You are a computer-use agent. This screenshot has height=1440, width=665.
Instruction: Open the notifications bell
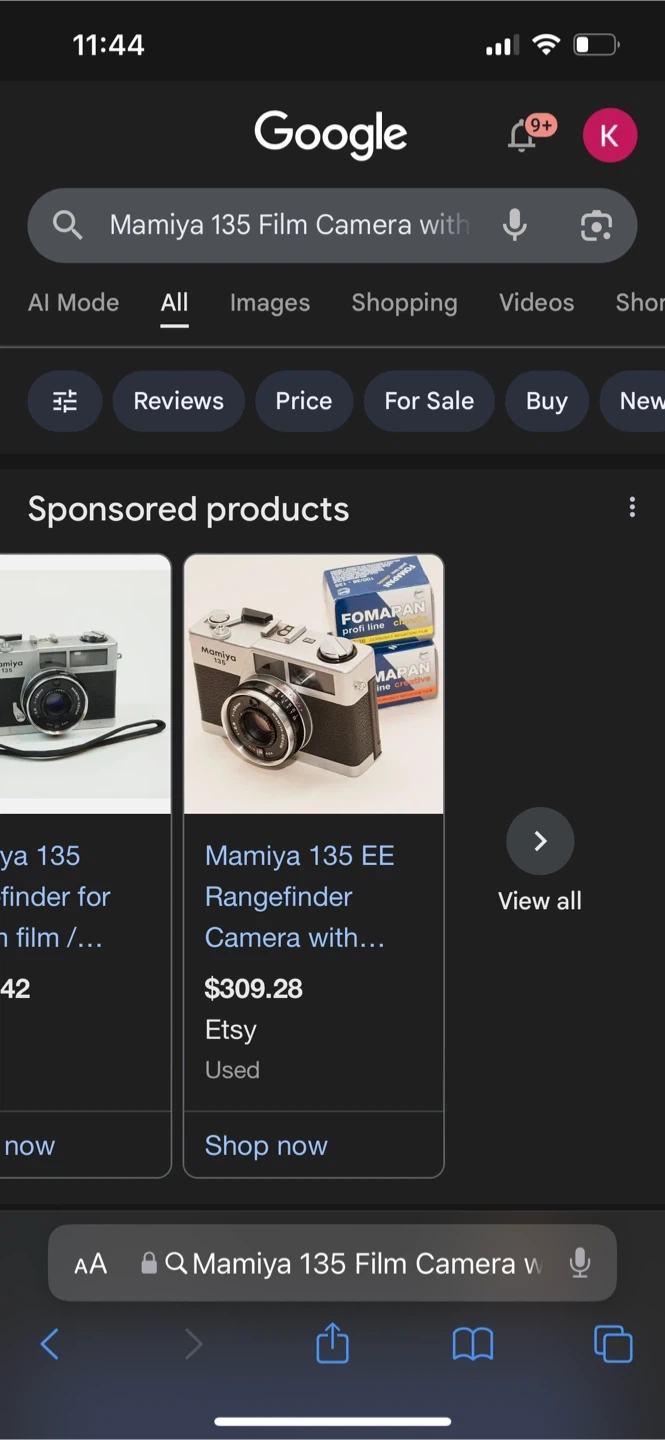tap(523, 135)
